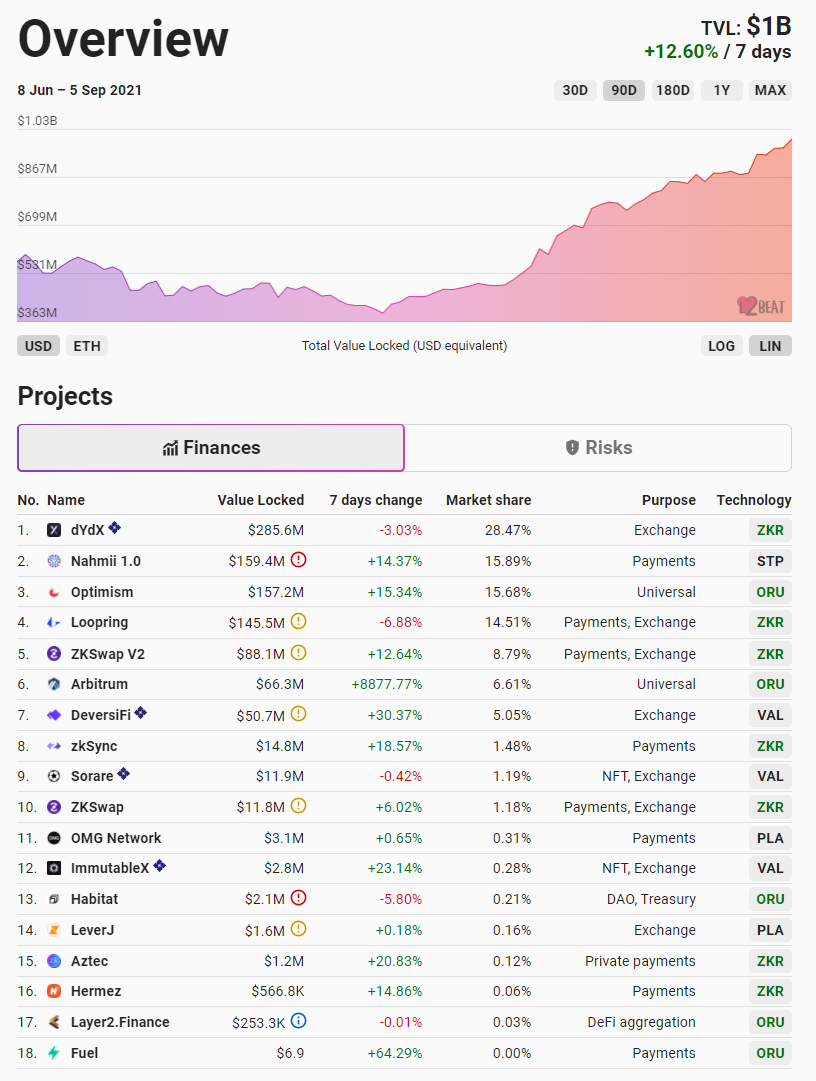Open the Risks tab
Viewport: 816px width, 1081px height.
(x=598, y=448)
